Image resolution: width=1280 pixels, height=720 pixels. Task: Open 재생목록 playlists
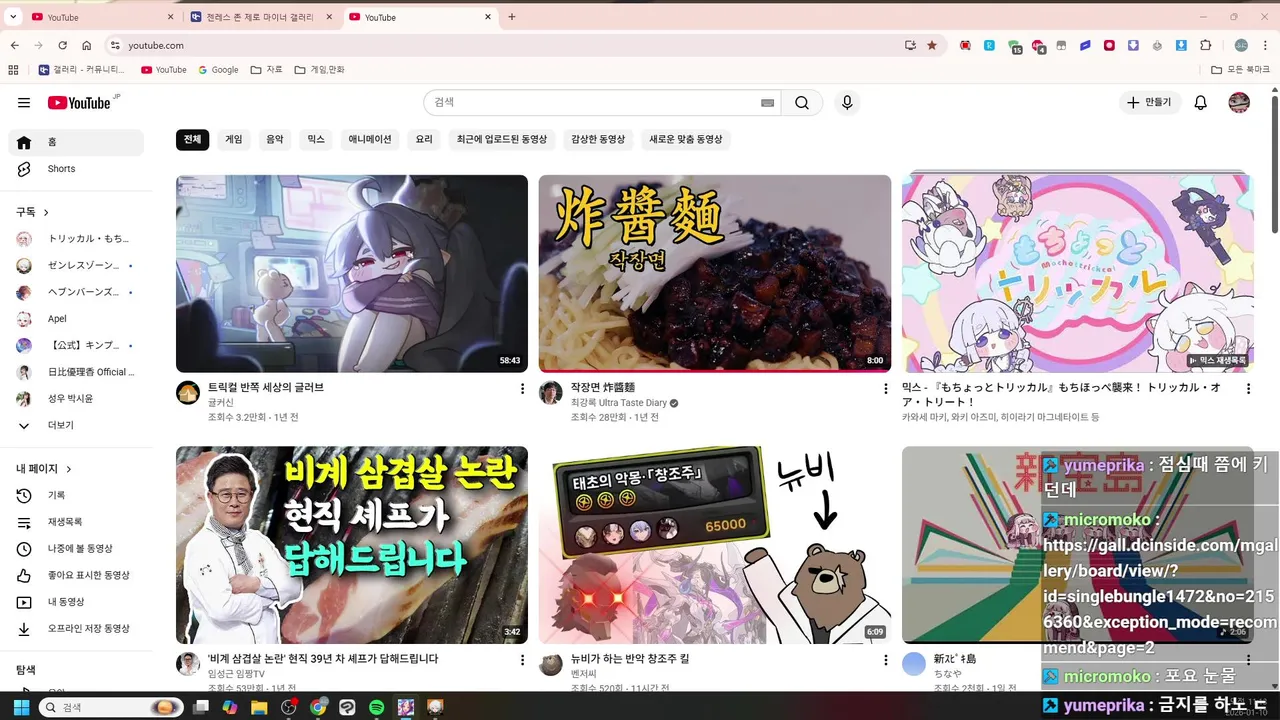point(76,522)
